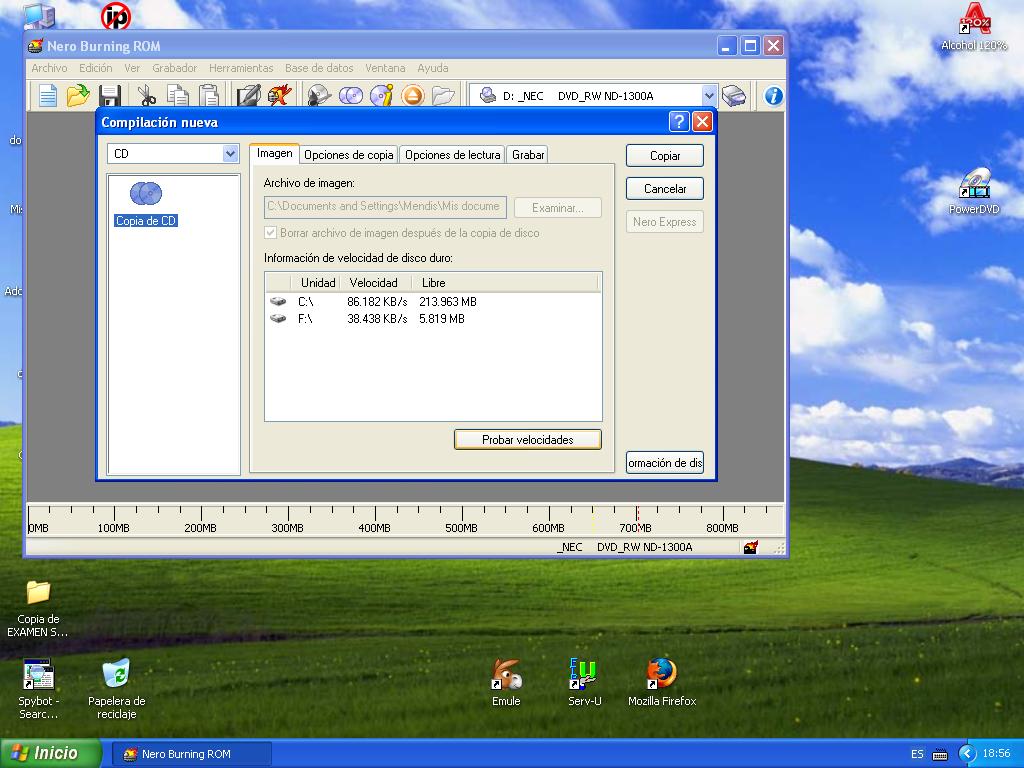The width and height of the screenshot is (1024, 768).
Task: Click the Copy CD two-discs toolbar icon
Action: [350, 96]
